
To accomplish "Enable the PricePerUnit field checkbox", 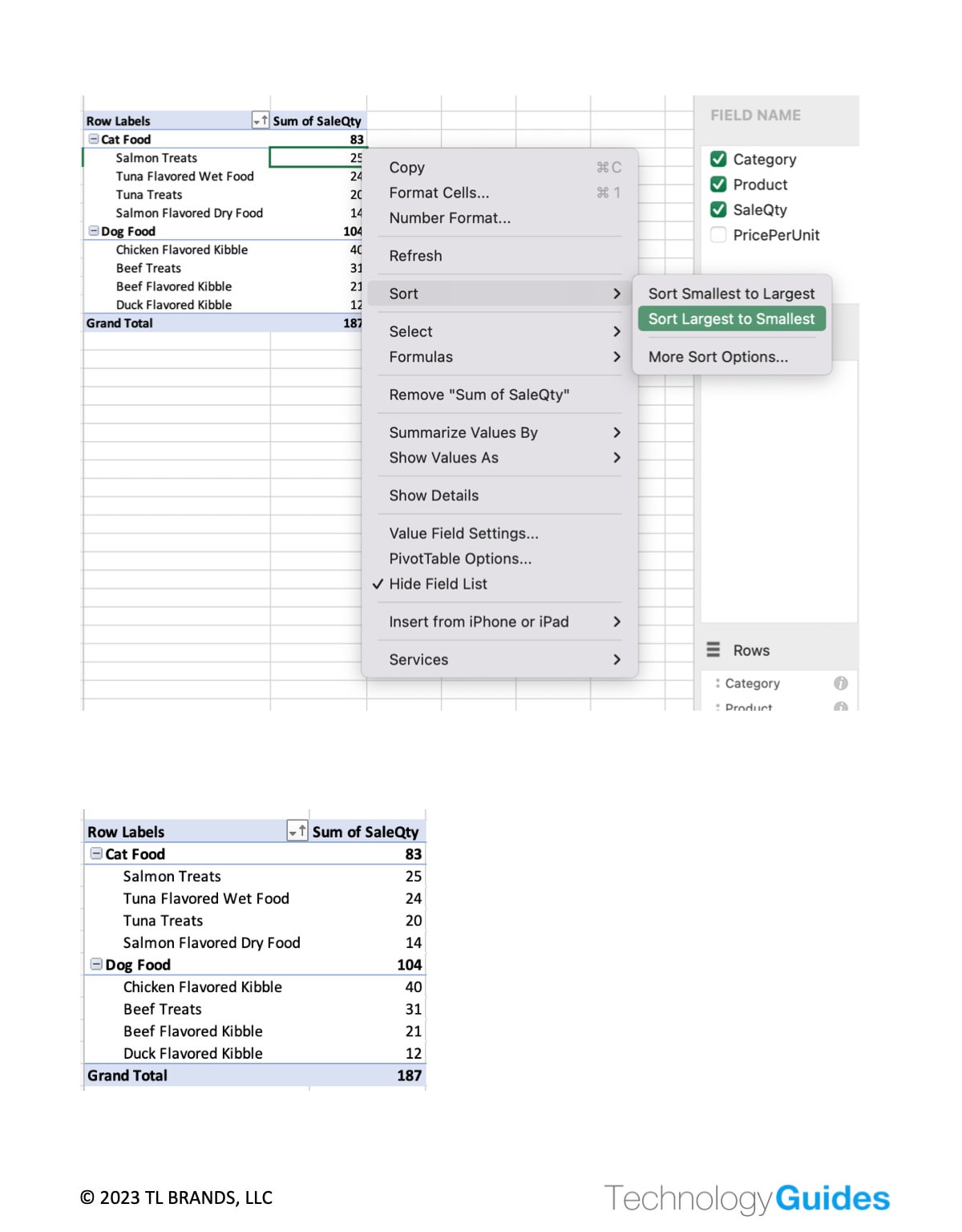I will point(717,235).
